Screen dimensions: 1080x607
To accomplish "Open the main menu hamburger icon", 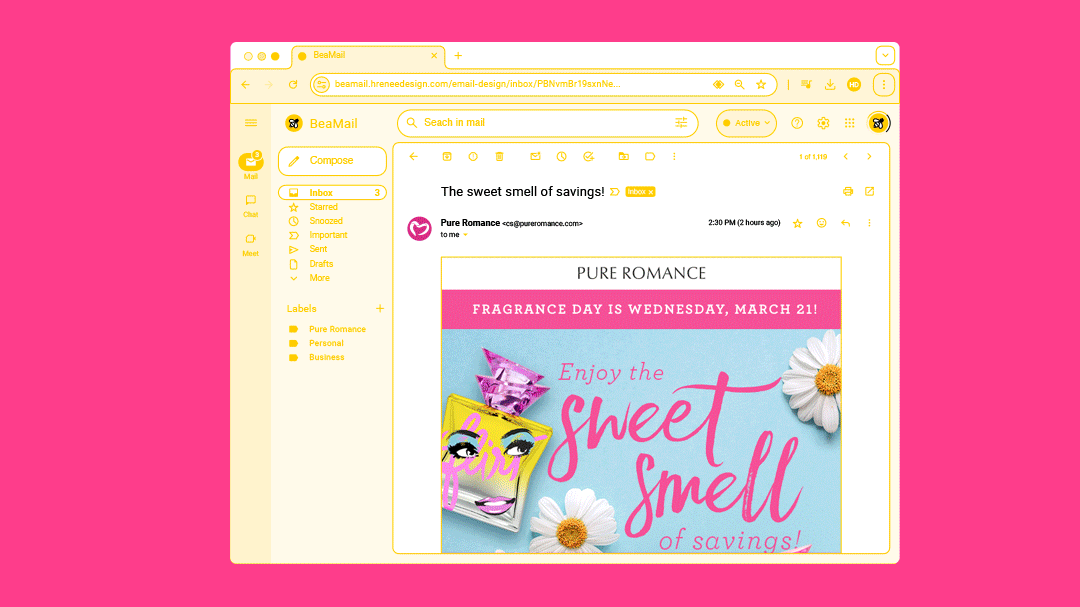I will (x=251, y=123).
